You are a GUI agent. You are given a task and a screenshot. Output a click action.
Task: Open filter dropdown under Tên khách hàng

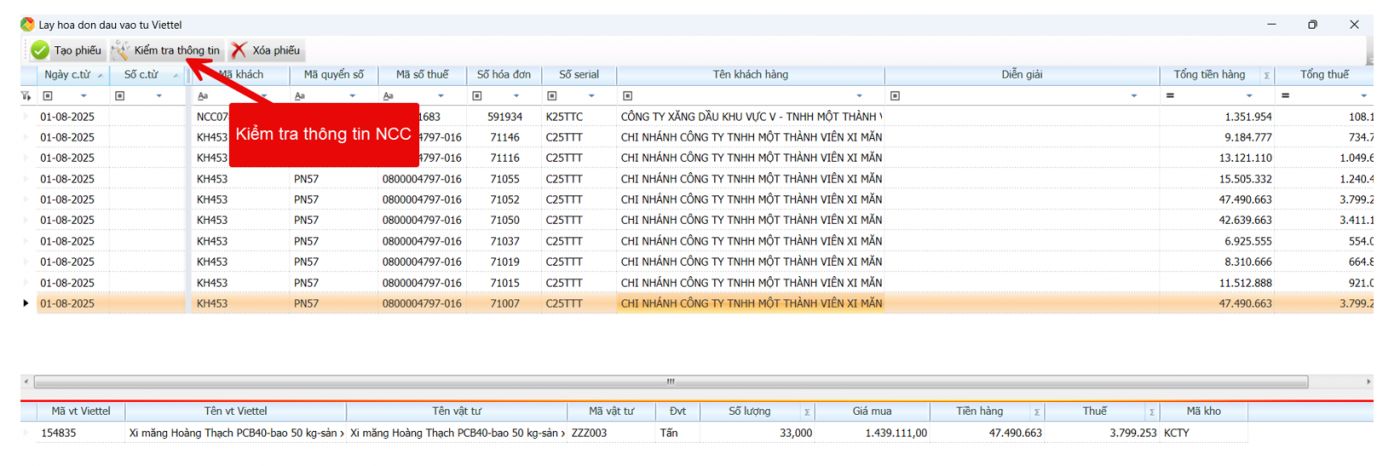point(873,96)
